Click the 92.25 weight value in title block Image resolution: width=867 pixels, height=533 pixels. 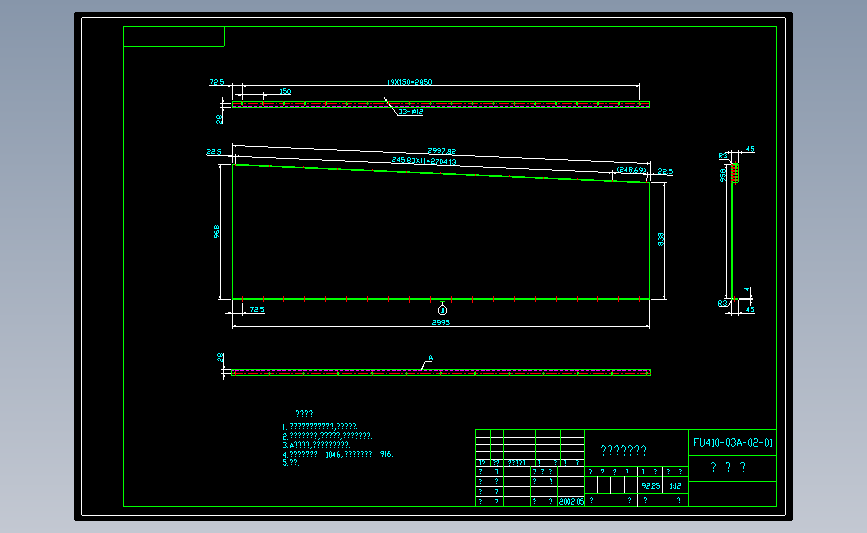[x=651, y=486]
